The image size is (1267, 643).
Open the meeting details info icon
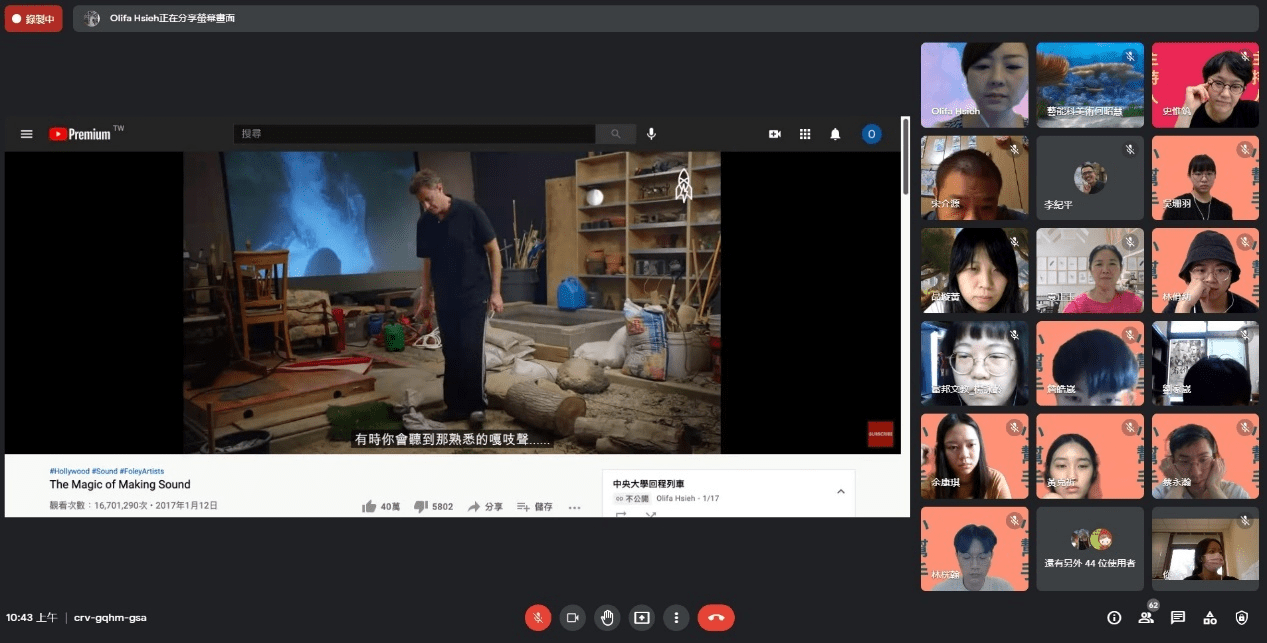tap(1114, 618)
